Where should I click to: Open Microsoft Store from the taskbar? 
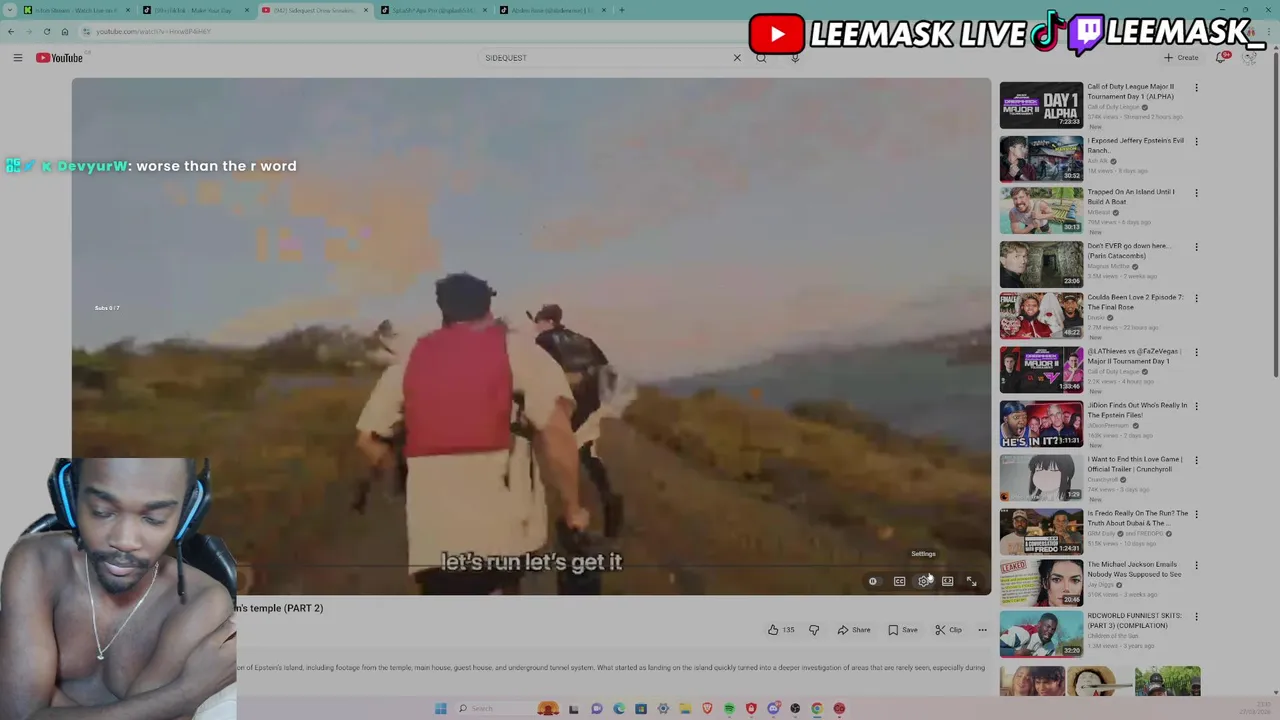click(x=641, y=708)
